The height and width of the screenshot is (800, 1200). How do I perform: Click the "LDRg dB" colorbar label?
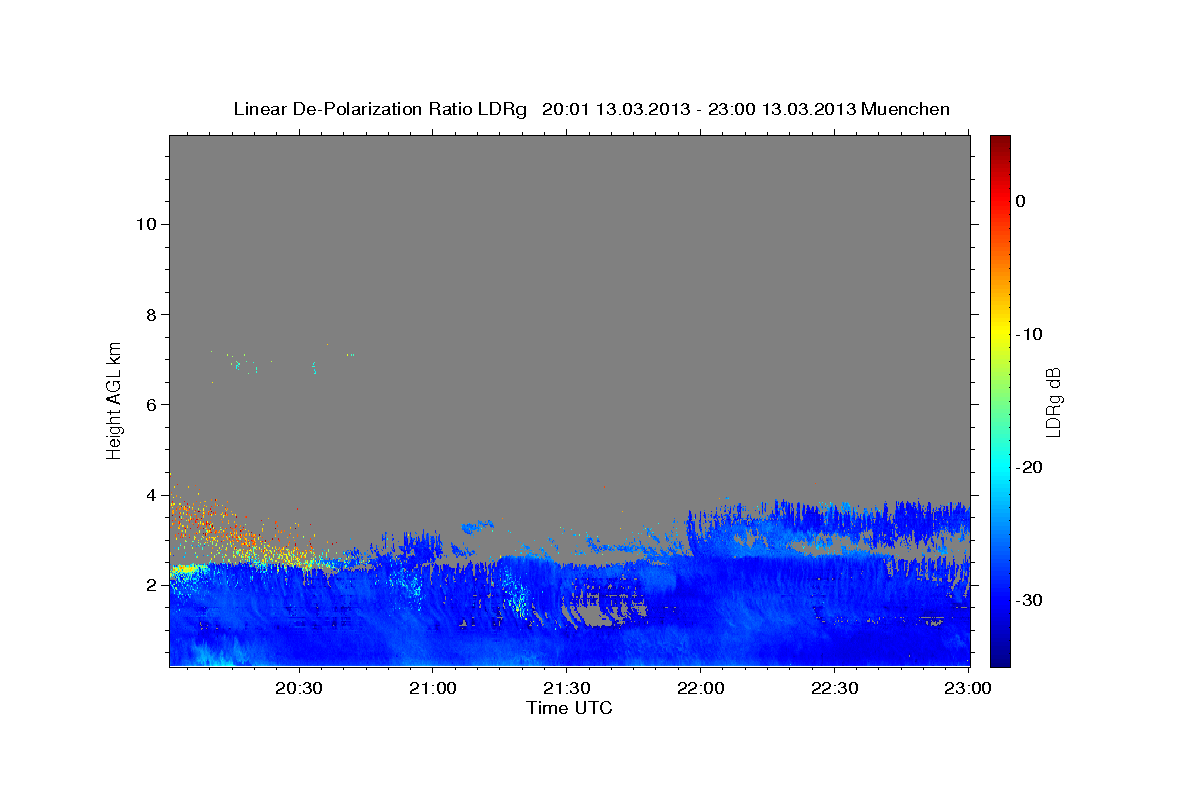click(x=1052, y=402)
